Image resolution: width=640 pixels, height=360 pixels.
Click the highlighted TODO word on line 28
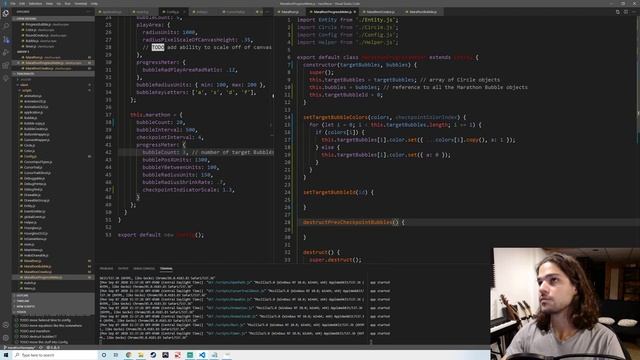[x=158, y=47]
